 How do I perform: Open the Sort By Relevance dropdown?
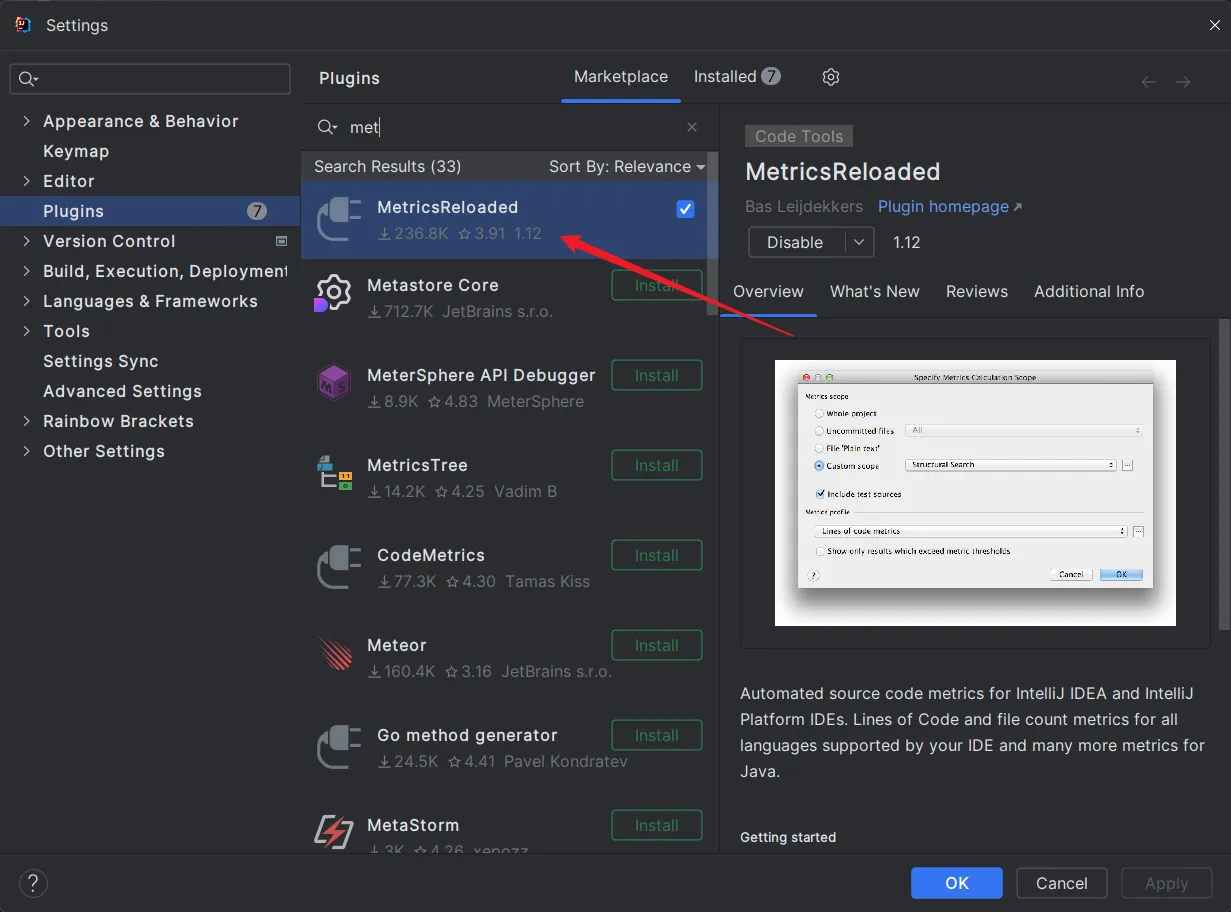[627, 167]
